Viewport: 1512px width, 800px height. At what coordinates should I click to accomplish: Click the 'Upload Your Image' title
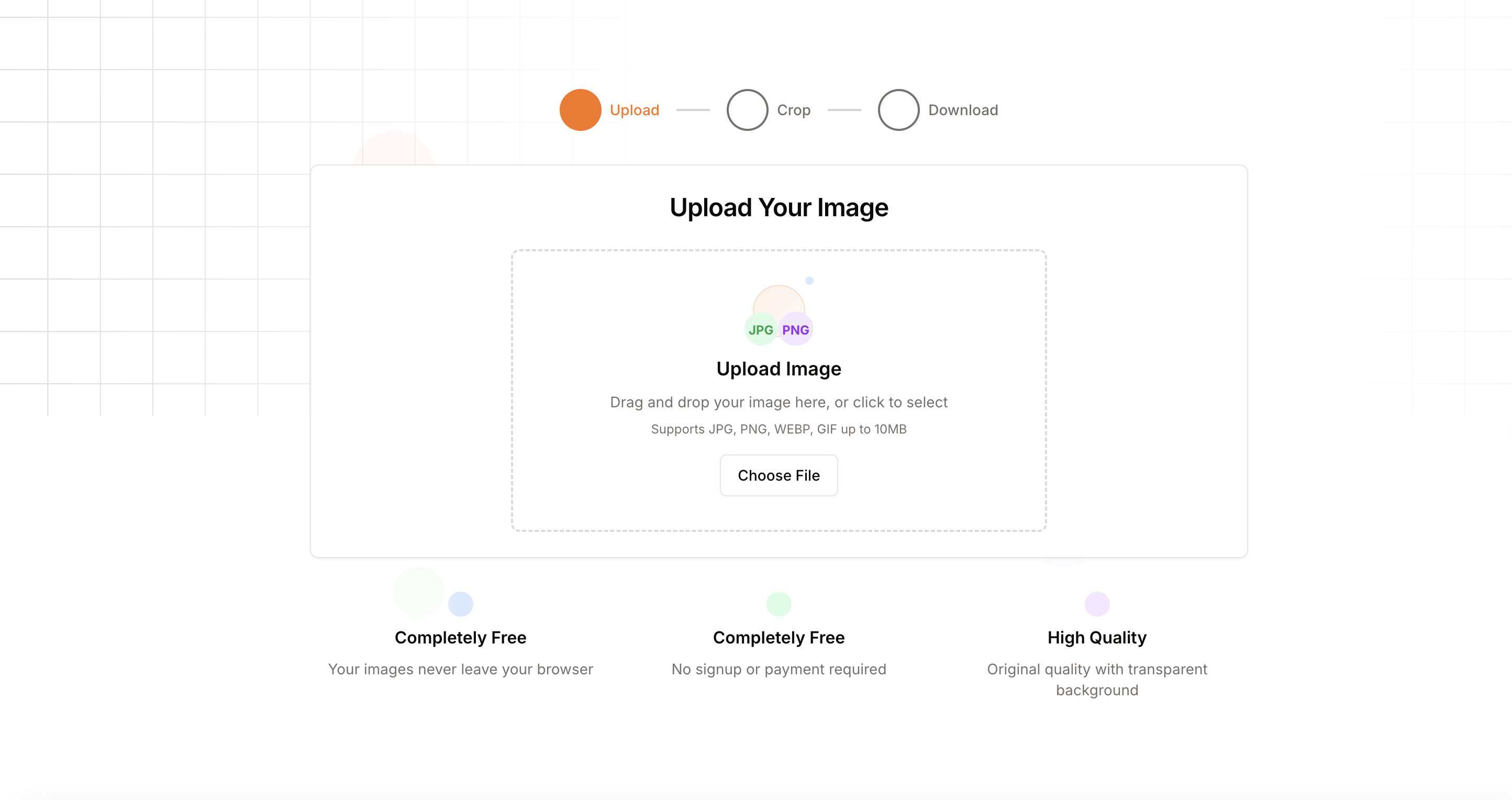[779, 208]
